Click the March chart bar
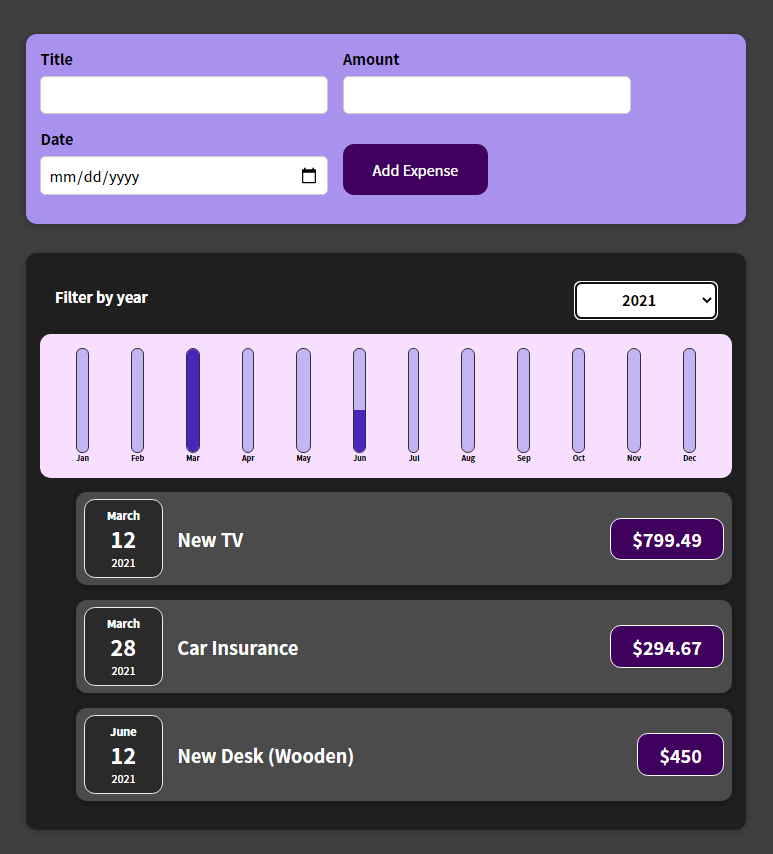The width and height of the screenshot is (773, 854). tap(192, 400)
